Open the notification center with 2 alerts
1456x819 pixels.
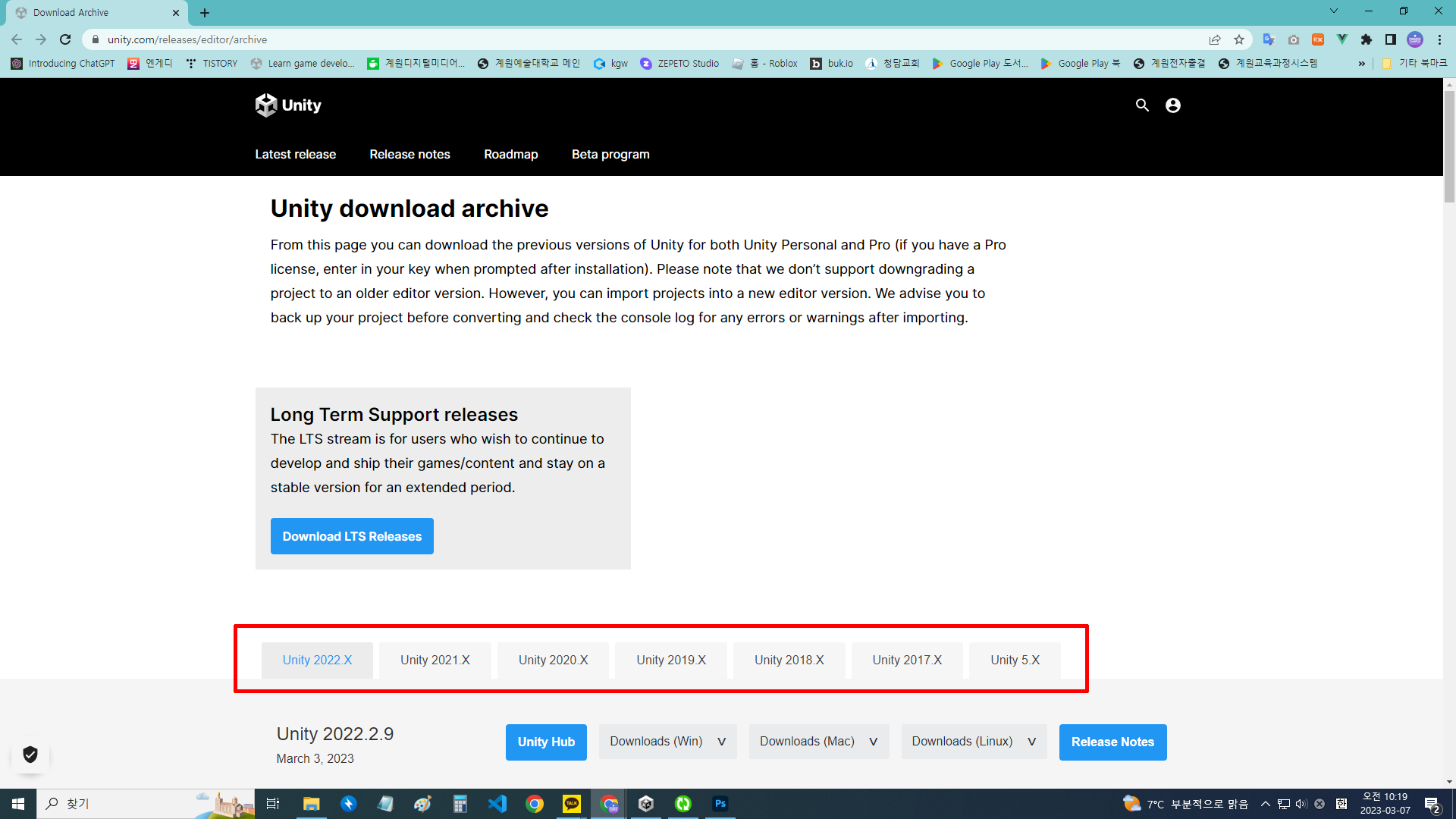click(1432, 805)
